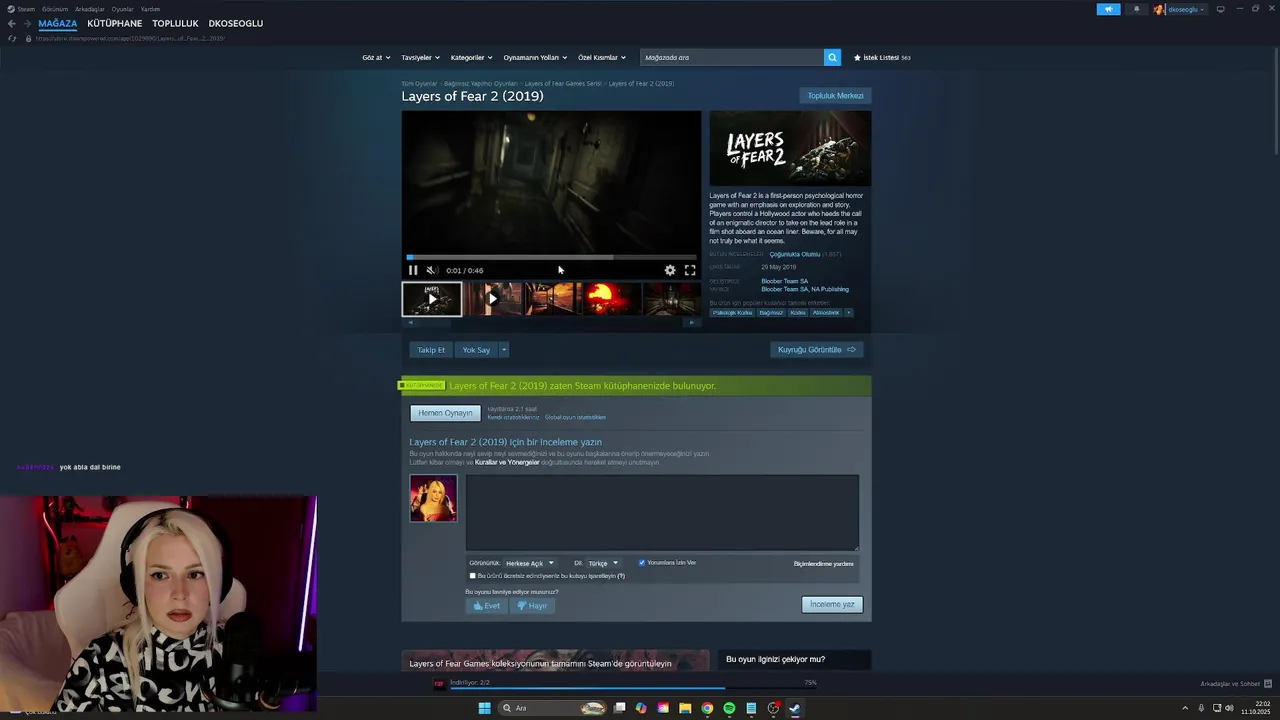Expand the 'Göz at' store menu

(375, 57)
